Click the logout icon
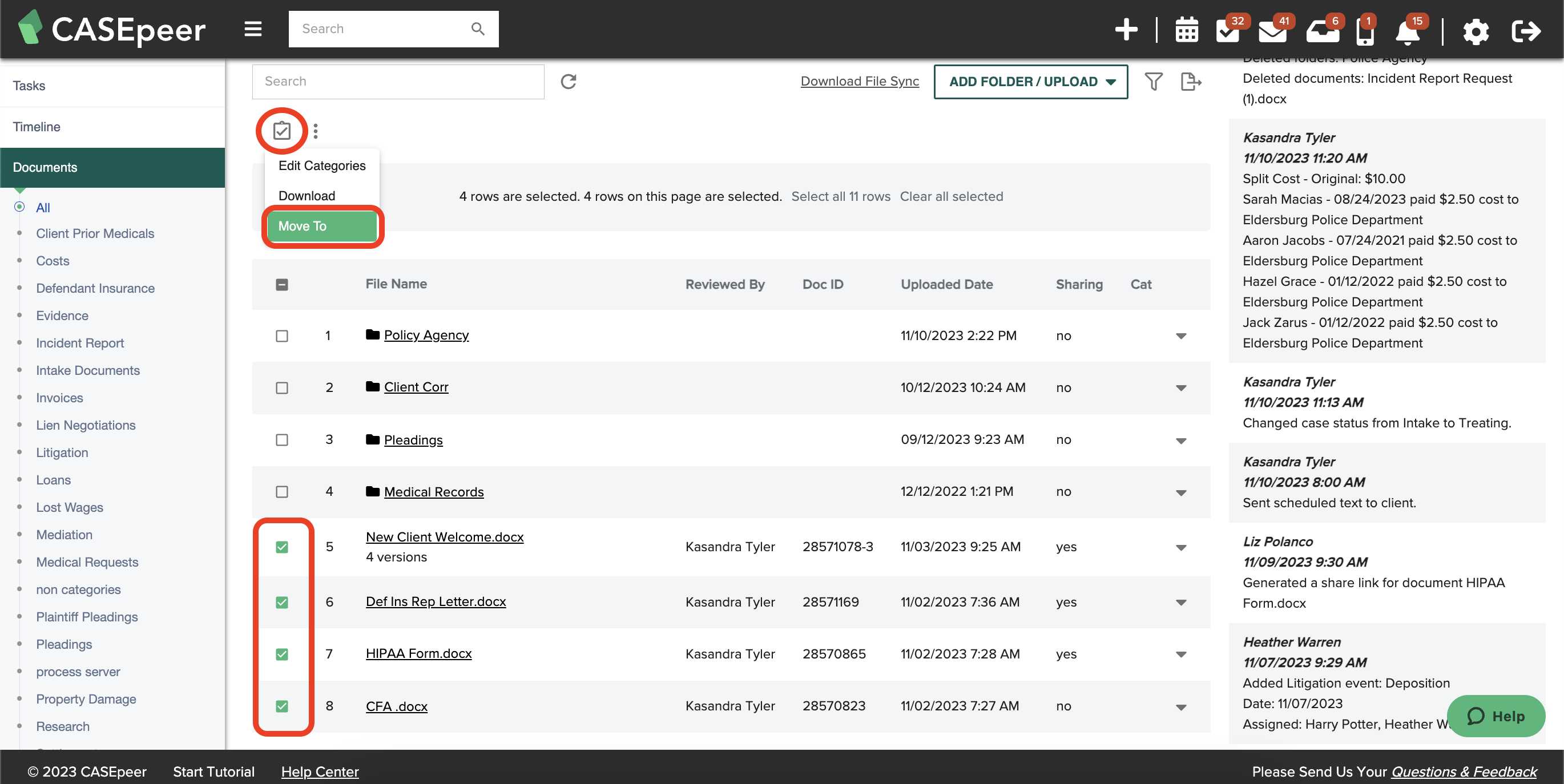1564x784 pixels. (x=1526, y=30)
